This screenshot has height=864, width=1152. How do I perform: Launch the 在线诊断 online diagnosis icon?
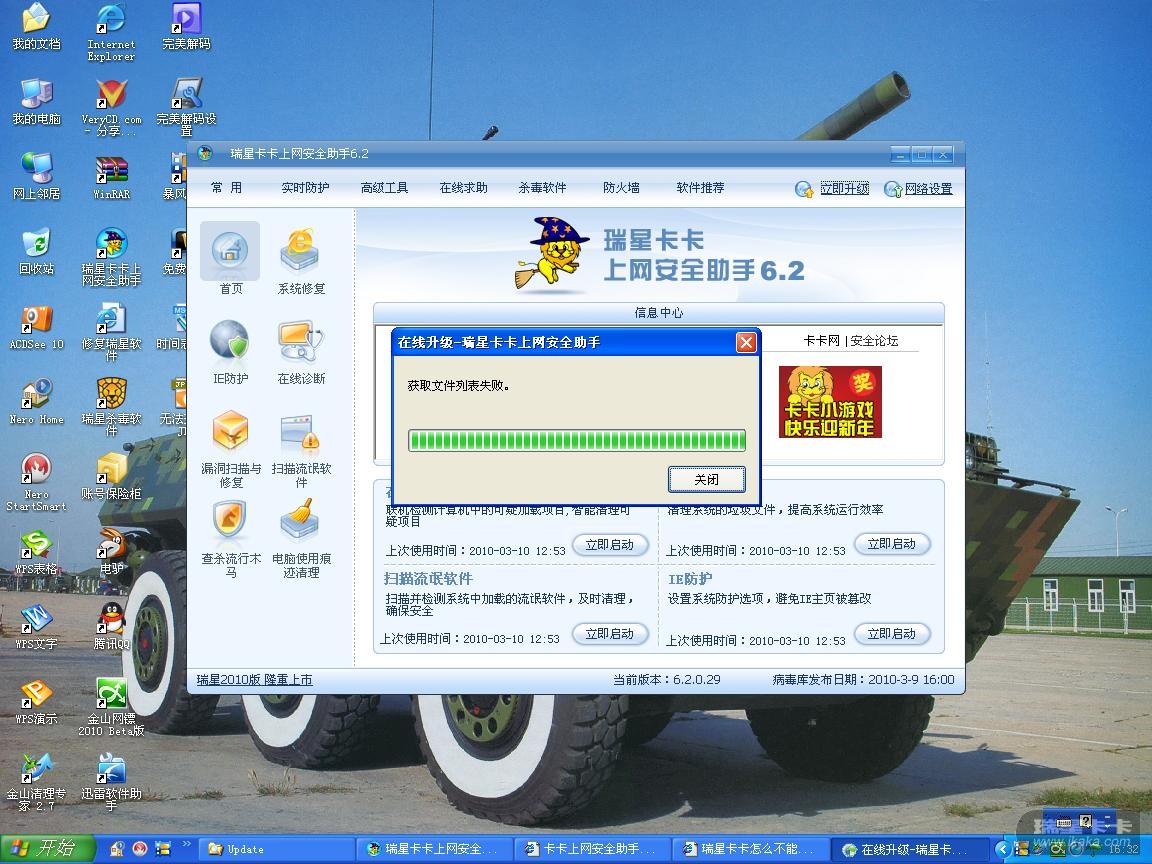point(300,342)
